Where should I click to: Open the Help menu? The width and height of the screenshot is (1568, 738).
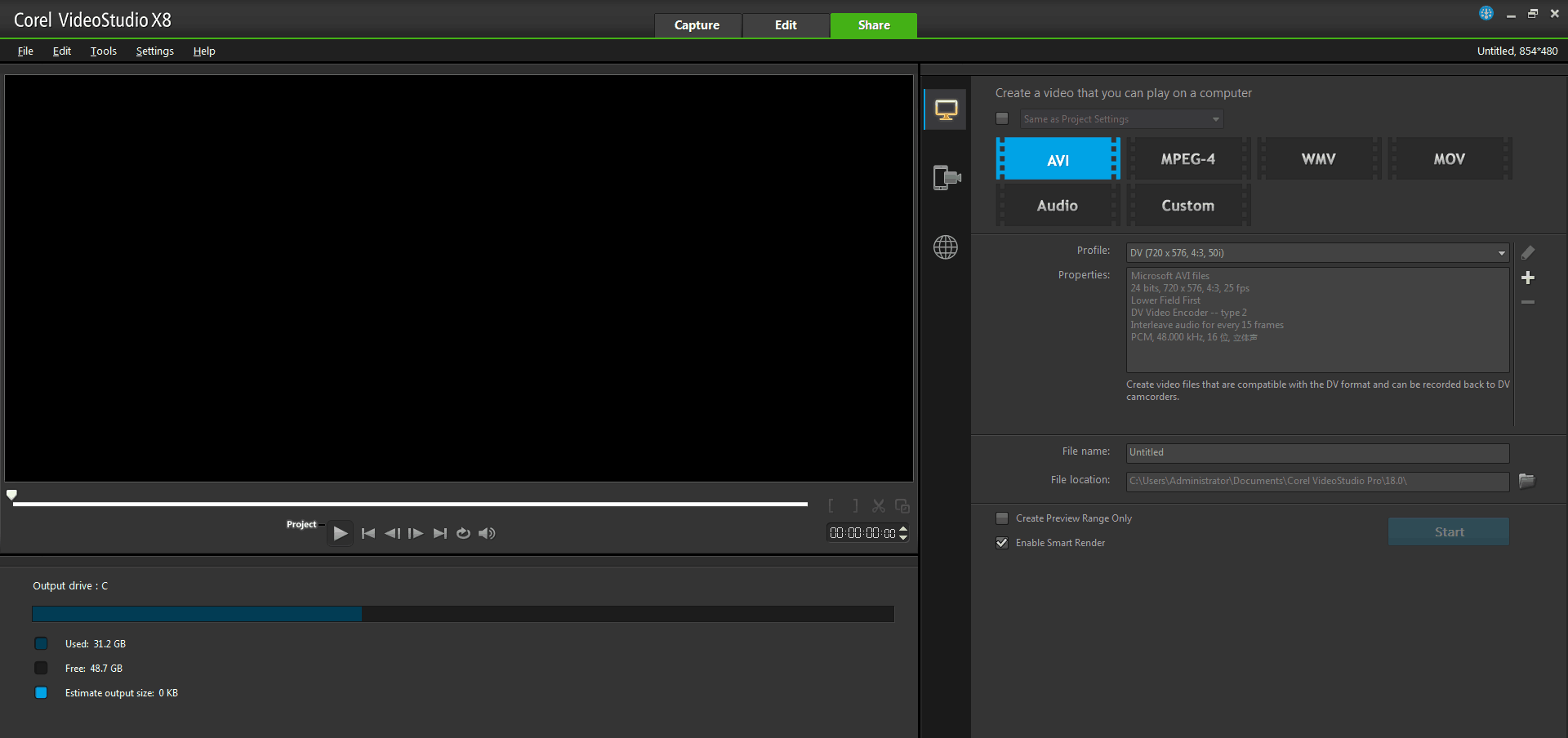(x=204, y=51)
